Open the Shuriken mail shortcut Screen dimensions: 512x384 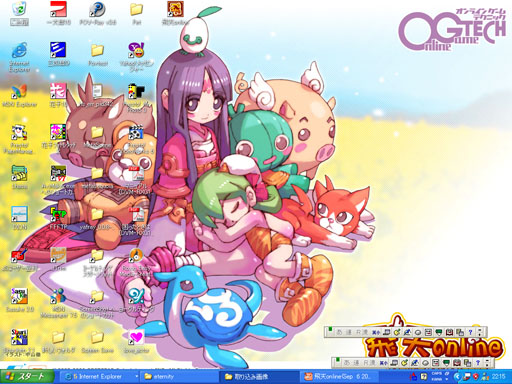(19, 341)
